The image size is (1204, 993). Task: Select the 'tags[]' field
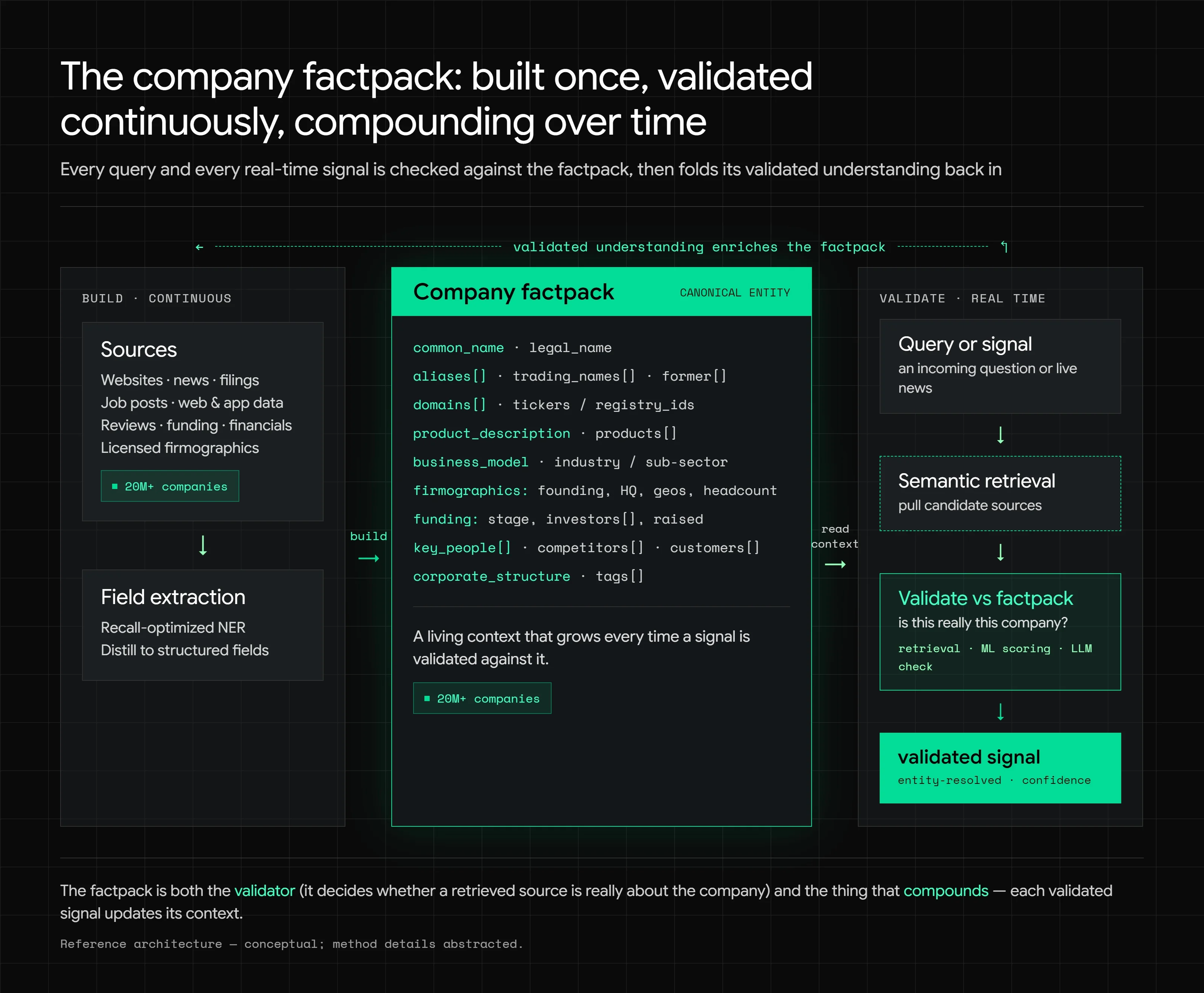620,577
